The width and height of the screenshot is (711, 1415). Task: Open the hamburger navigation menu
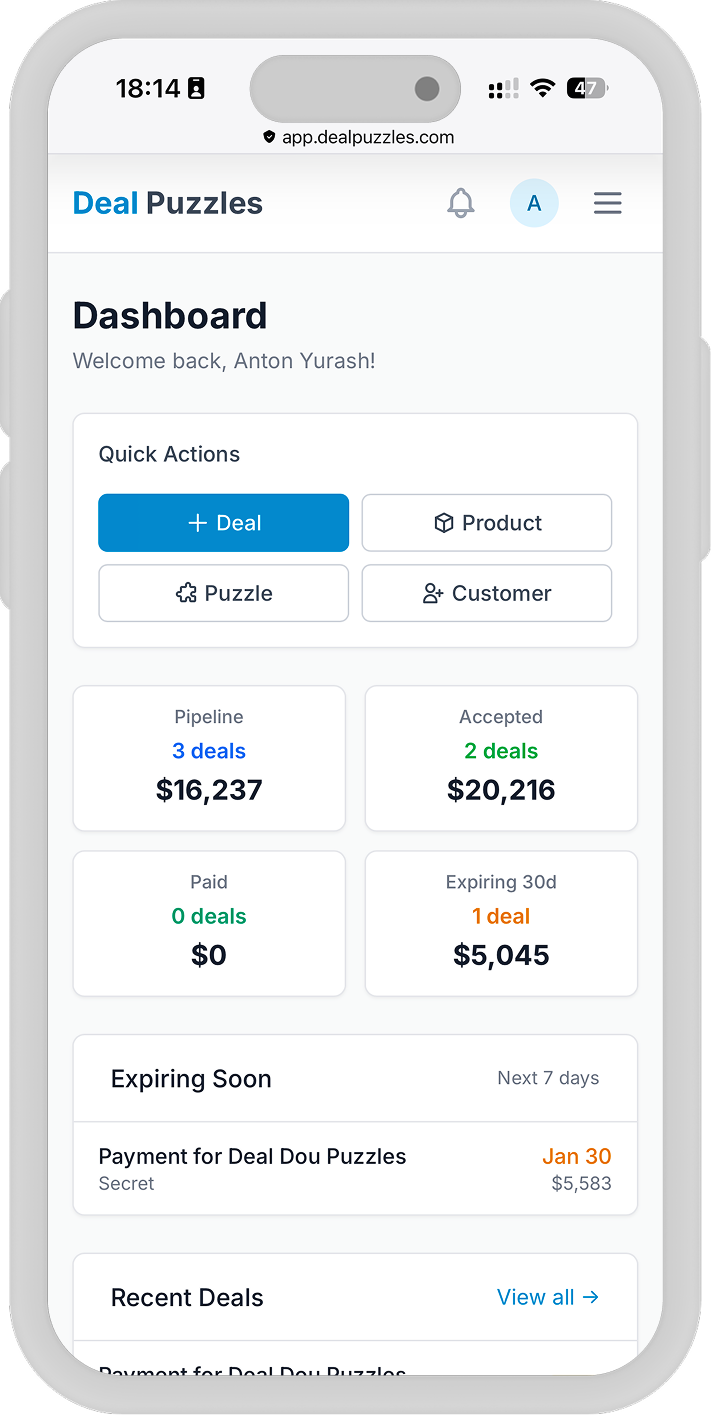608,204
